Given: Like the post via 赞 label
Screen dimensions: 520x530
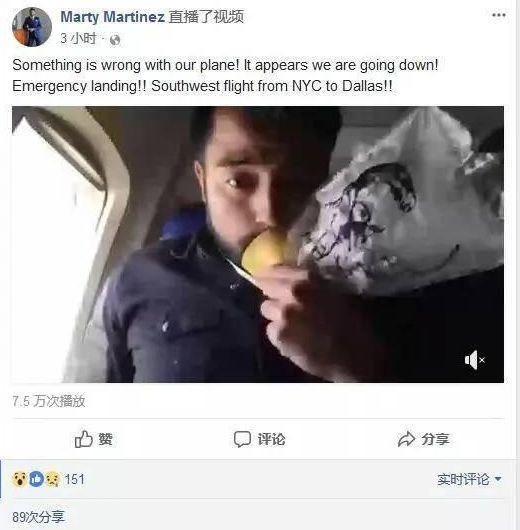Looking at the screenshot, I should [x=105, y=439].
